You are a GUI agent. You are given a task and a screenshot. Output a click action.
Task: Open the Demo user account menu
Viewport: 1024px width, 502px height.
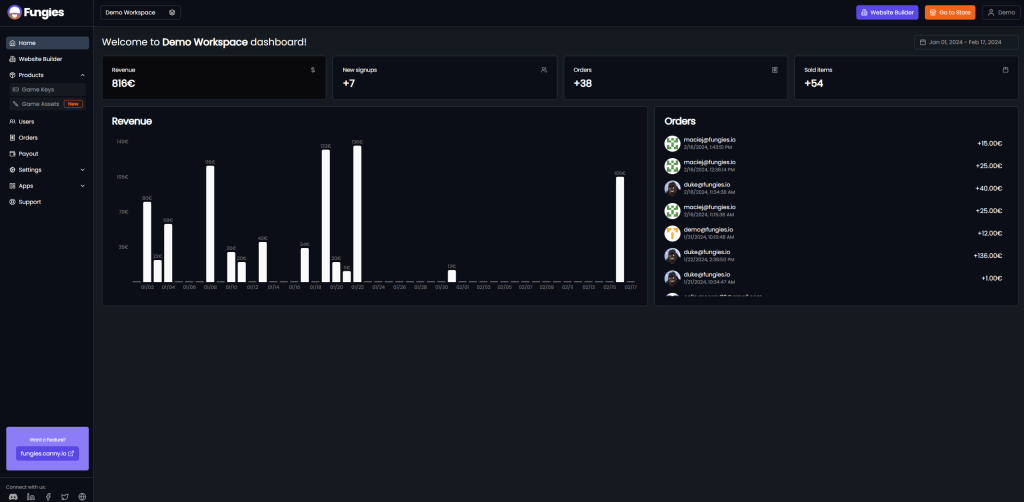tap(1001, 12)
